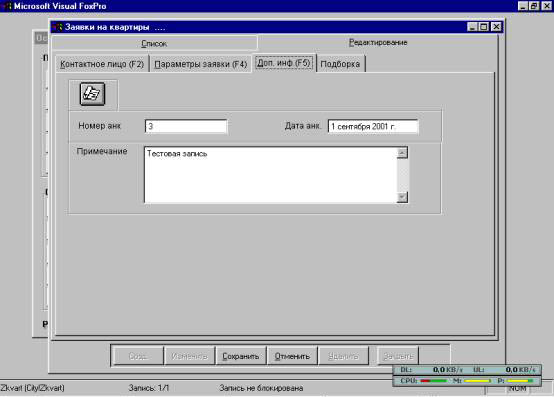The width and height of the screenshot is (554, 397).
Task: Click the FoxPro icon in Заявки на квартиры title bar
Action: (57, 27)
